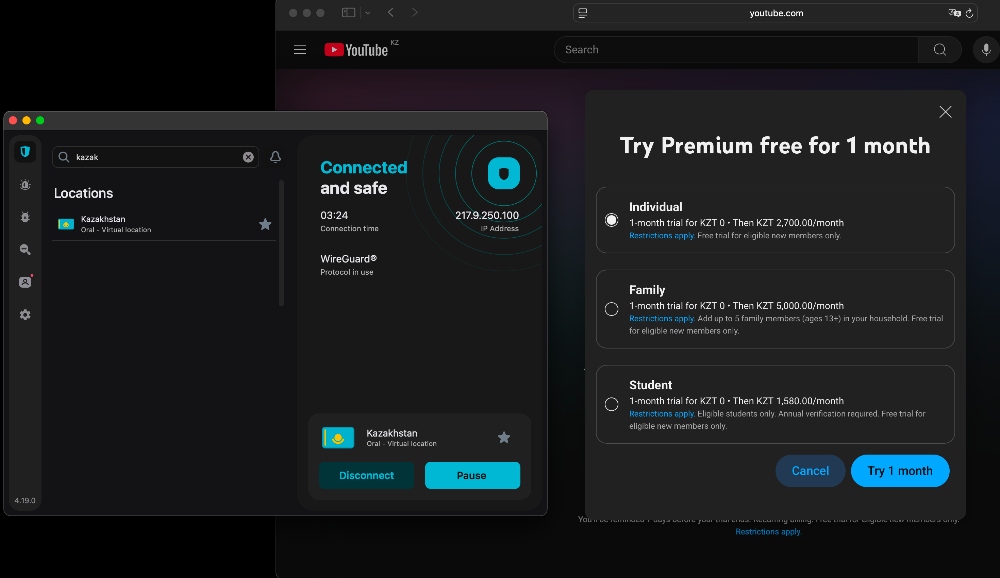The height and width of the screenshot is (578, 1000).
Task: Toggle favorite star on connected Kazakhstan card
Action: pyautogui.click(x=504, y=438)
